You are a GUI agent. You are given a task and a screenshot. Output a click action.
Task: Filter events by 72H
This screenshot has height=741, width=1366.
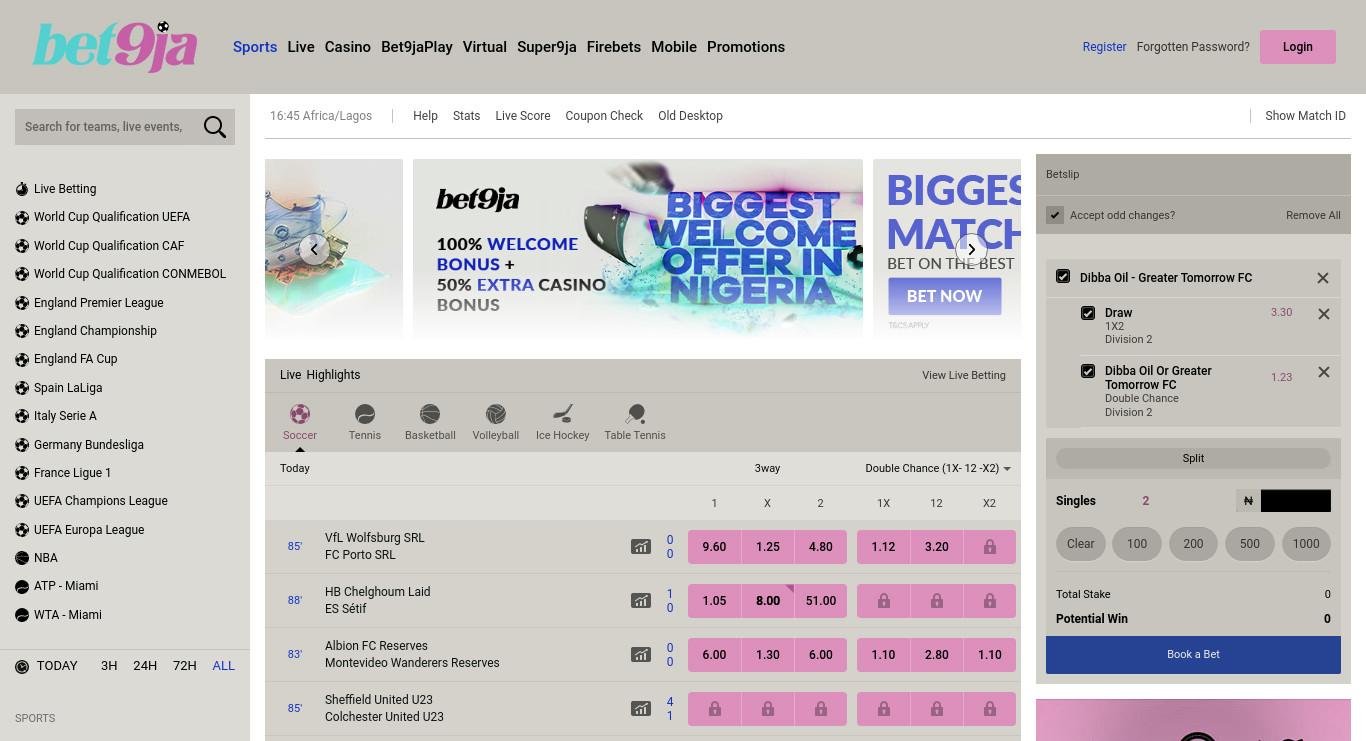pyautogui.click(x=185, y=666)
